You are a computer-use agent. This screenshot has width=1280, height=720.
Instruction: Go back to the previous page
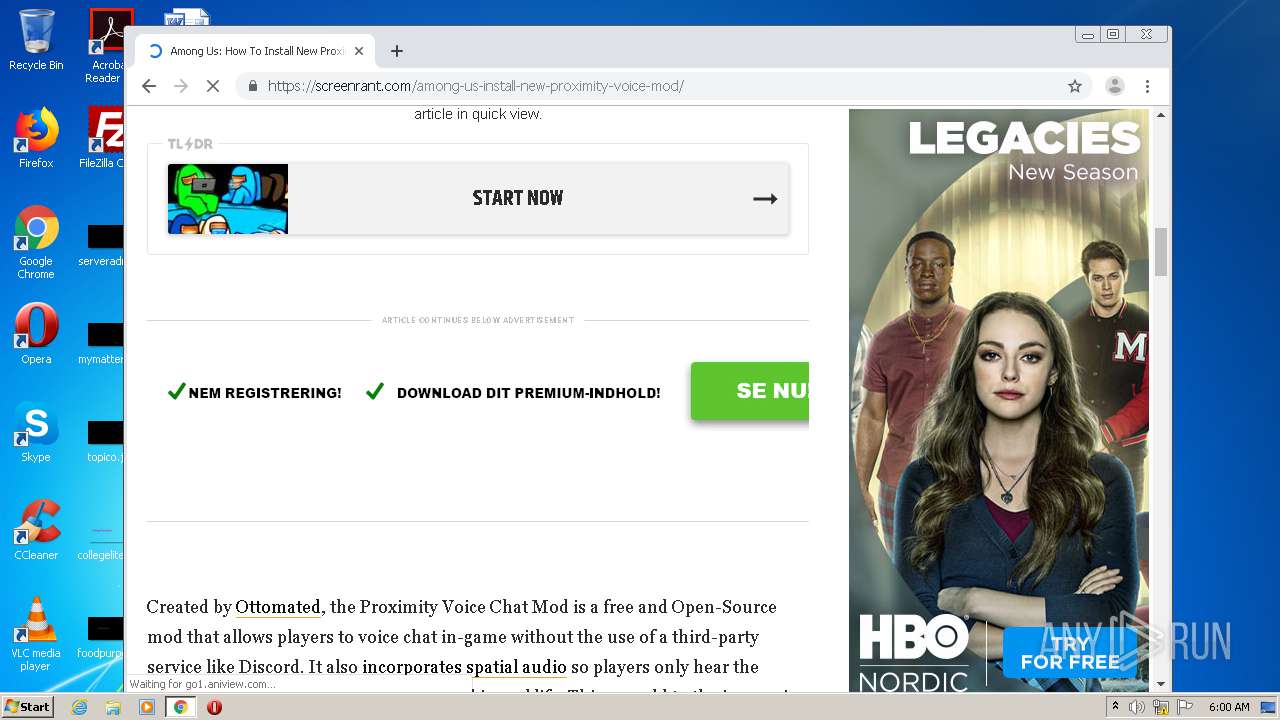(149, 86)
